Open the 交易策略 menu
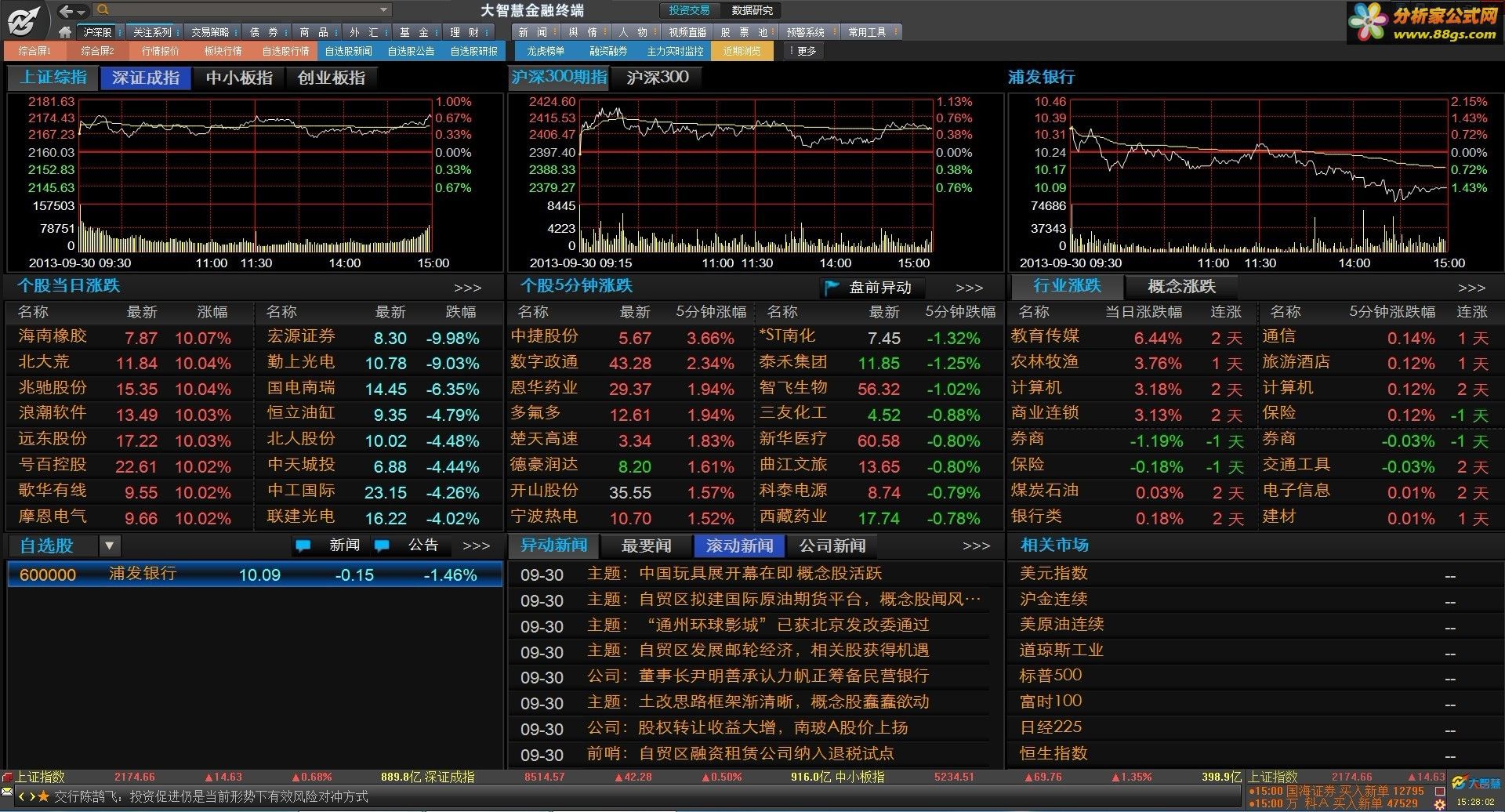This screenshot has width=1505, height=812. click(211, 32)
